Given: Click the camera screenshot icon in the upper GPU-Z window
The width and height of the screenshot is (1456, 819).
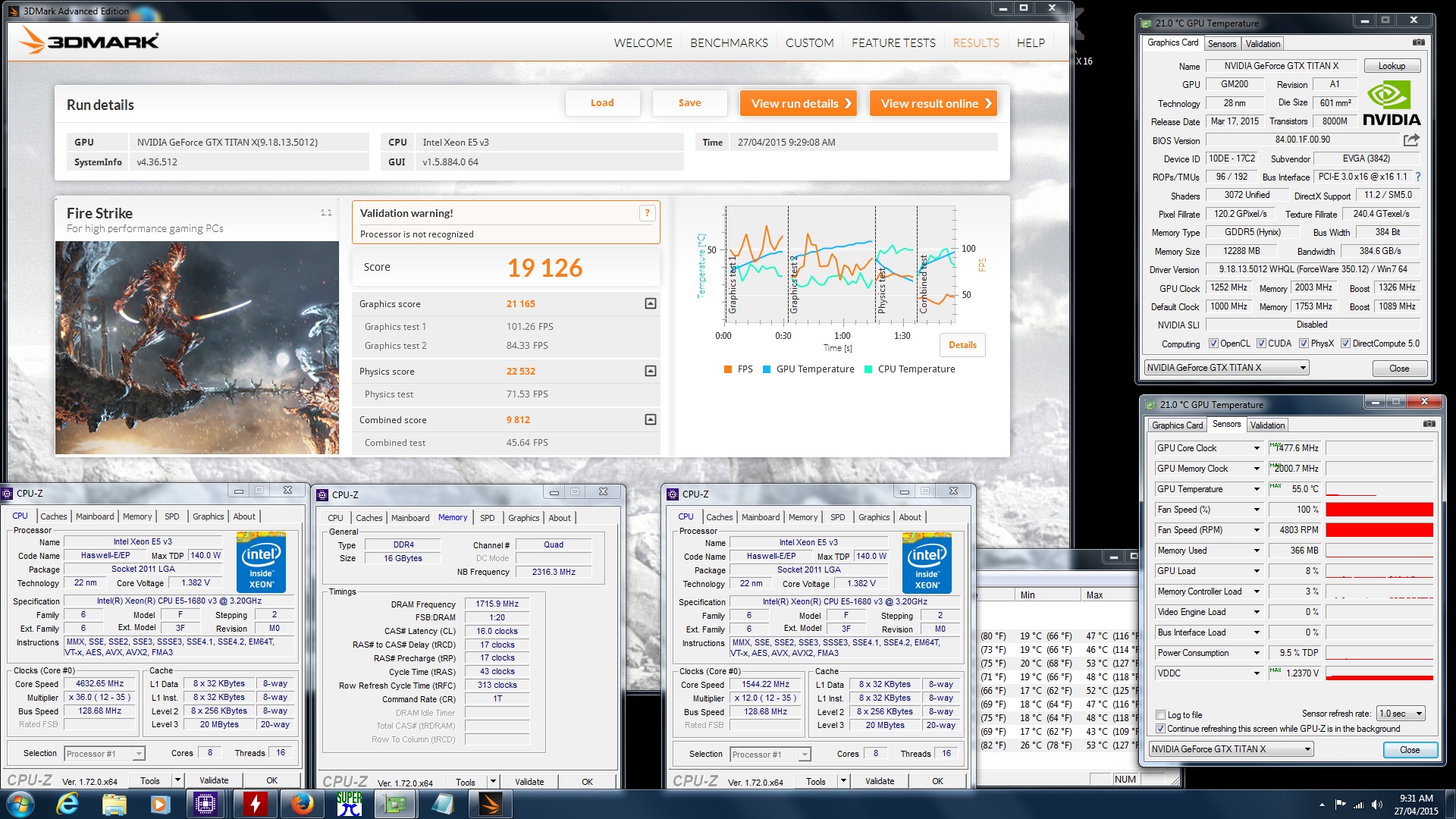Looking at the screenshot, I should pos(1418,42).
